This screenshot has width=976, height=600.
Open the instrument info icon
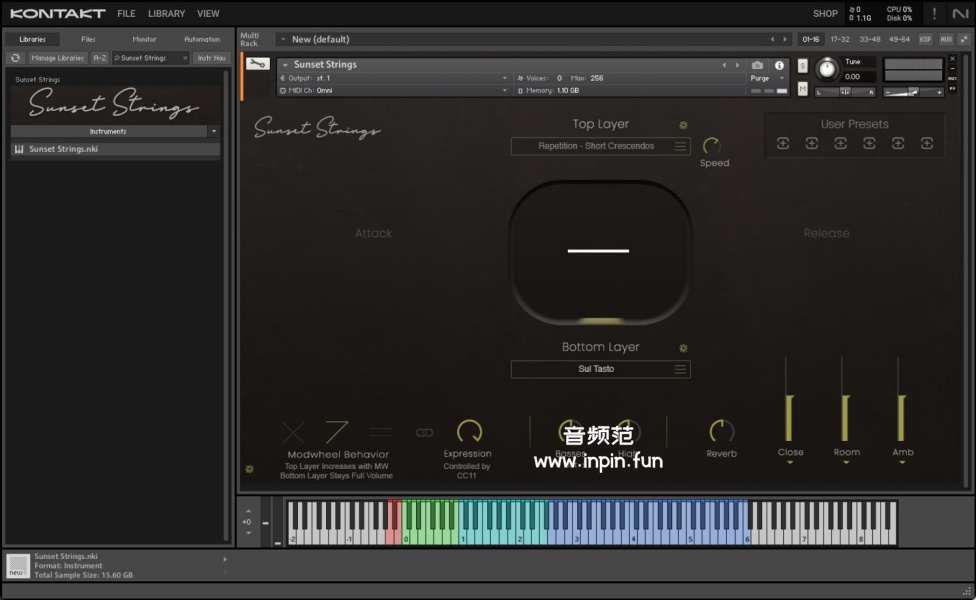tap(780, 65)
